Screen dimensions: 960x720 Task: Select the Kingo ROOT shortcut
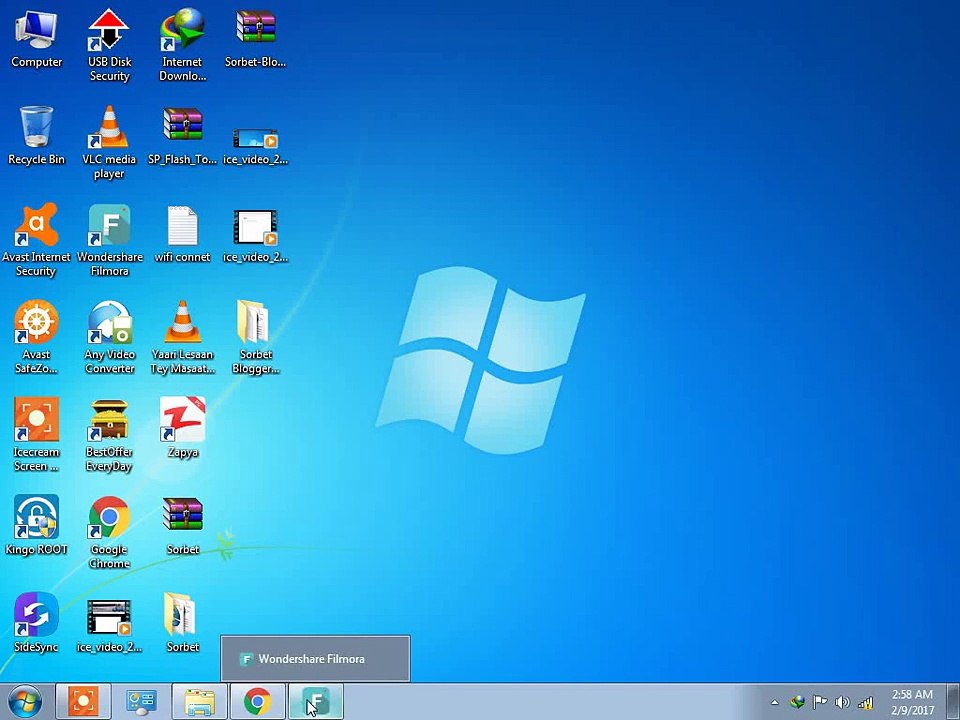[36, 525]
